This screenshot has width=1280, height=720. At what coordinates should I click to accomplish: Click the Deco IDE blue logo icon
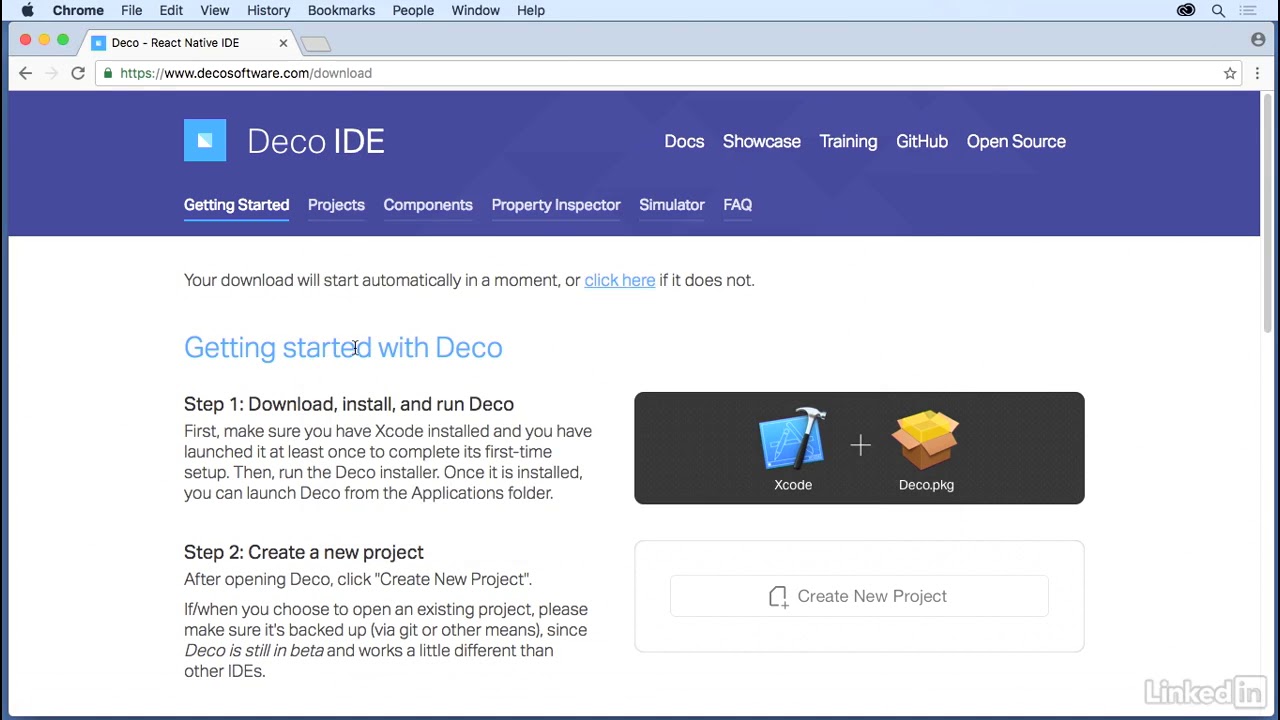point(205,141)
